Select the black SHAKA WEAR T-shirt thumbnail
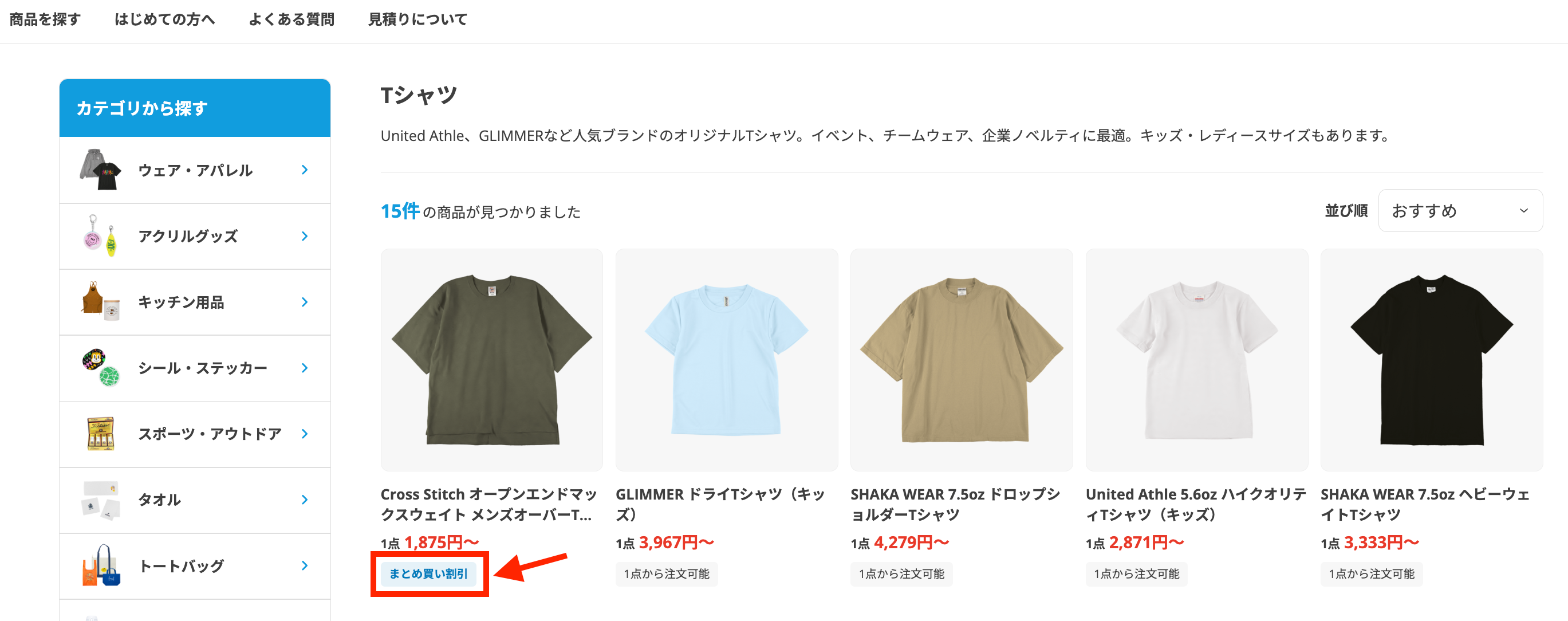 click(1432, 359)
